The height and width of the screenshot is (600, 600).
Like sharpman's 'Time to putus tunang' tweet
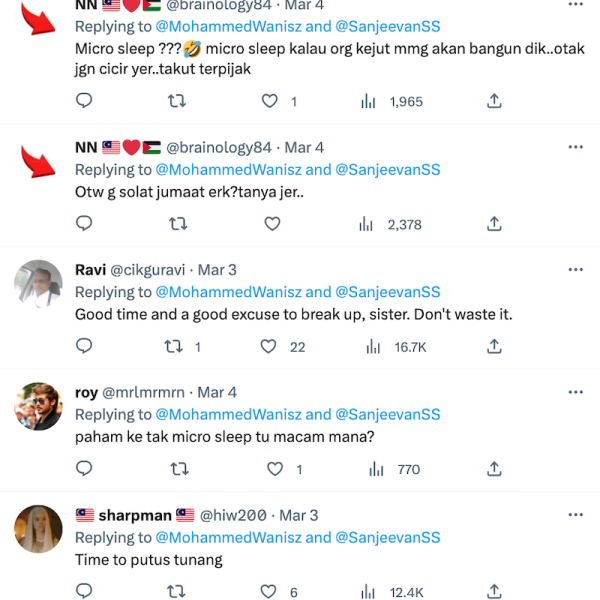(x=268, y=592)
